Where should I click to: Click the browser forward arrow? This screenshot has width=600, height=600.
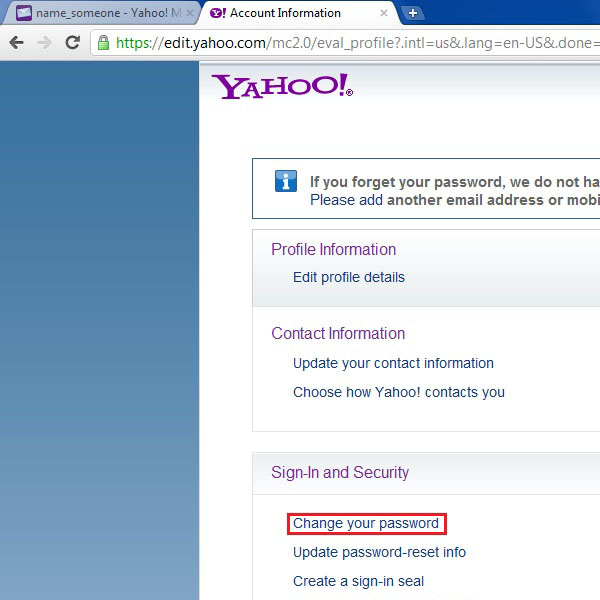tap(44, 42)
